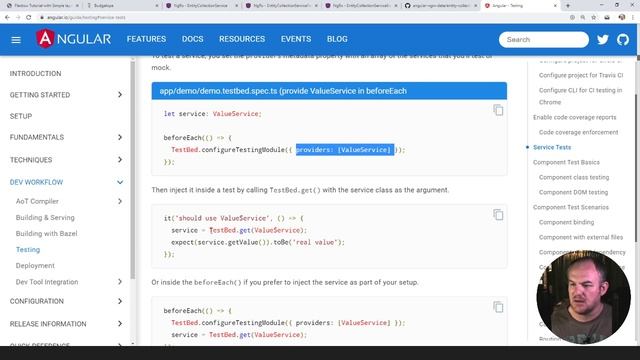Screen dimensions: 640x360
Task: Open the Introduction sidebar link
Action: (36, 73)
